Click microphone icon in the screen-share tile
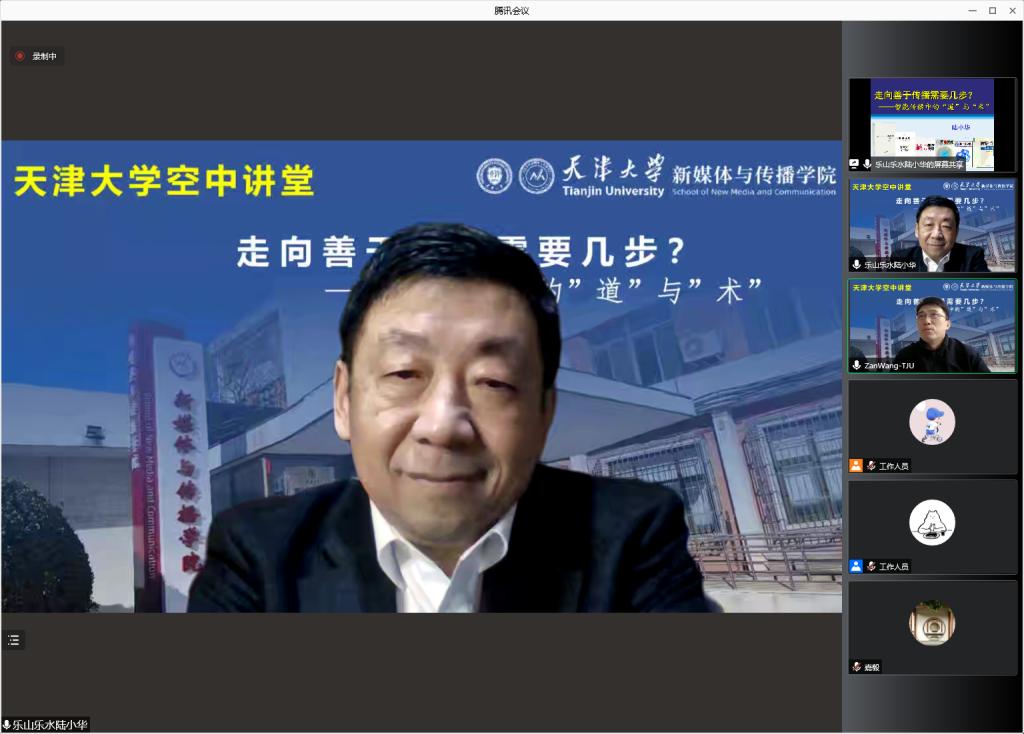Image resolution: width=1024 pixels, height=734 pixels. [868, 164]
